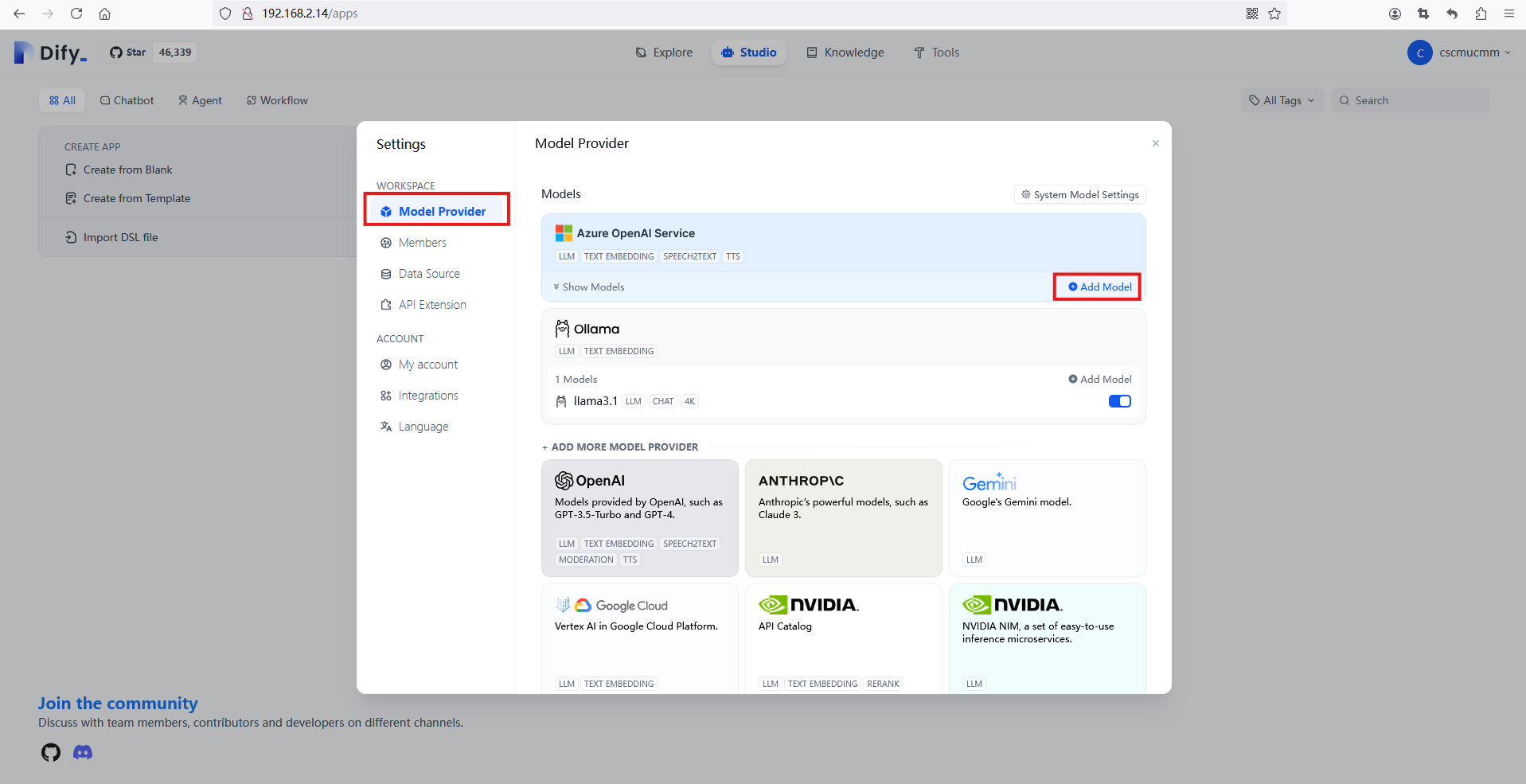Close the Settings dialog
The height and width of the screenshot is (784, 1526).
coord(1155,143)
